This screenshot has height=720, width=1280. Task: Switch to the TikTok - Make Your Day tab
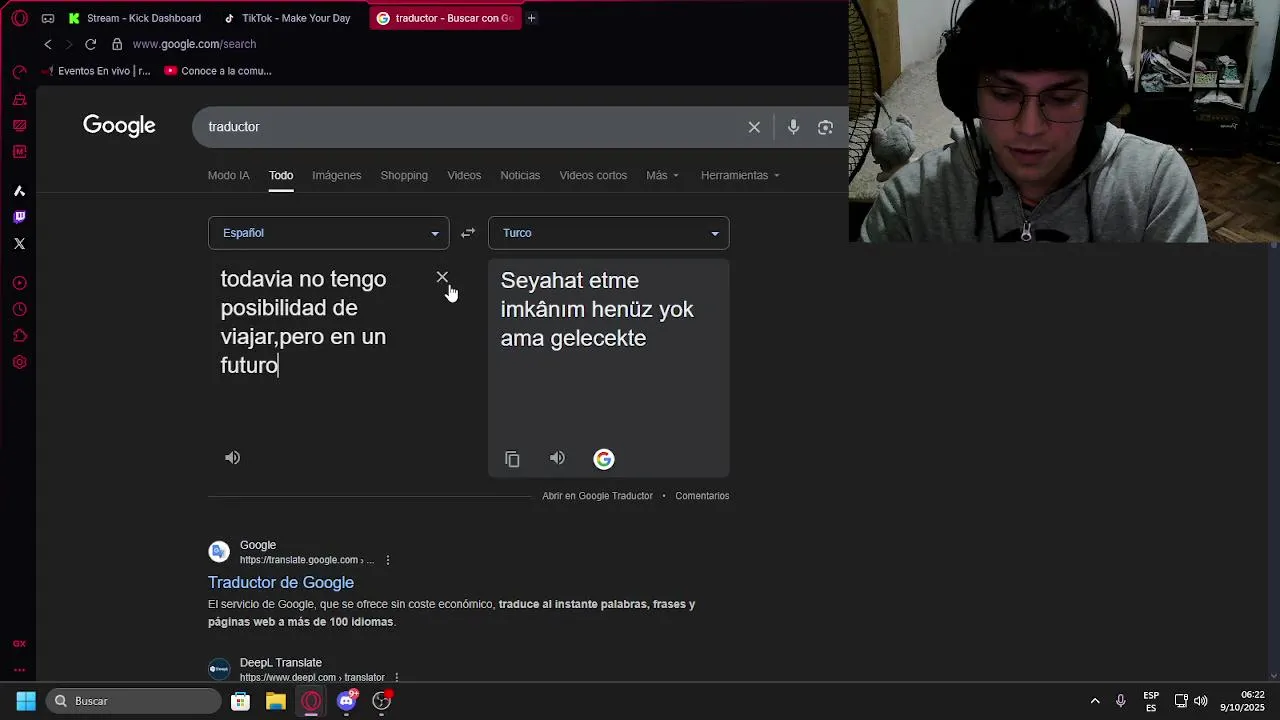[x=288, y=18]
